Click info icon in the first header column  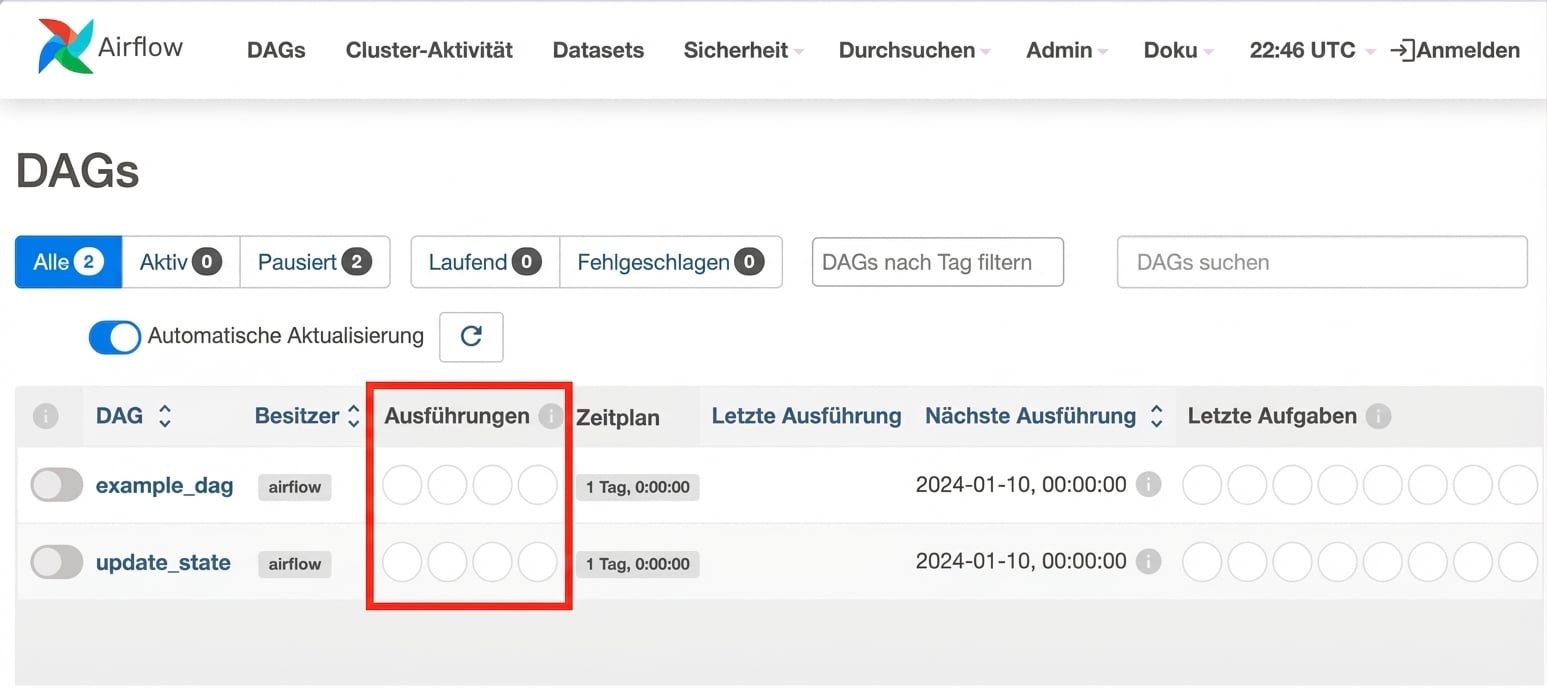[45, 416]
